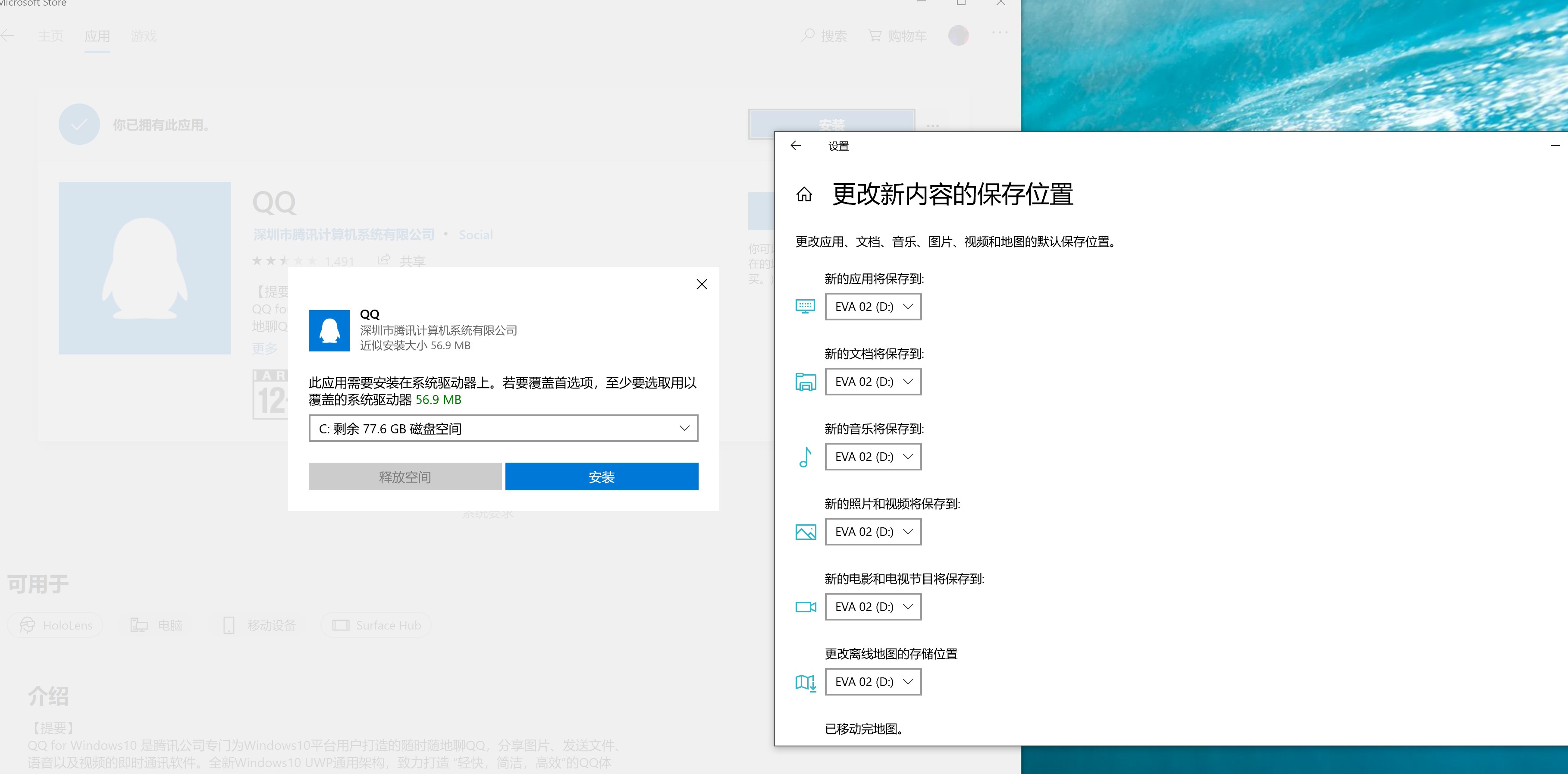The width and height of the screenshot is (1568, 774).
Task: Click the 释放空间 button
Action: 405,476
